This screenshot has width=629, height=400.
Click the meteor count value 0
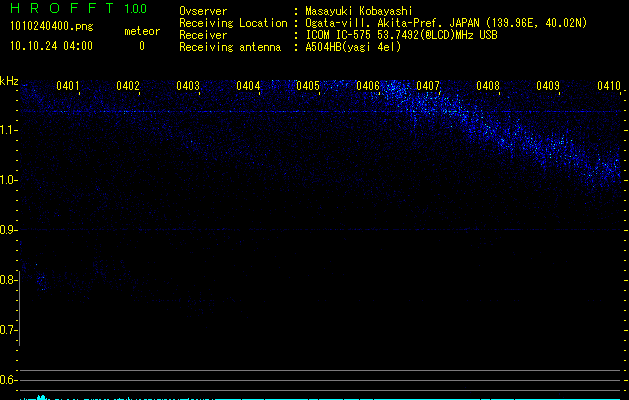[x=142, y=46]
